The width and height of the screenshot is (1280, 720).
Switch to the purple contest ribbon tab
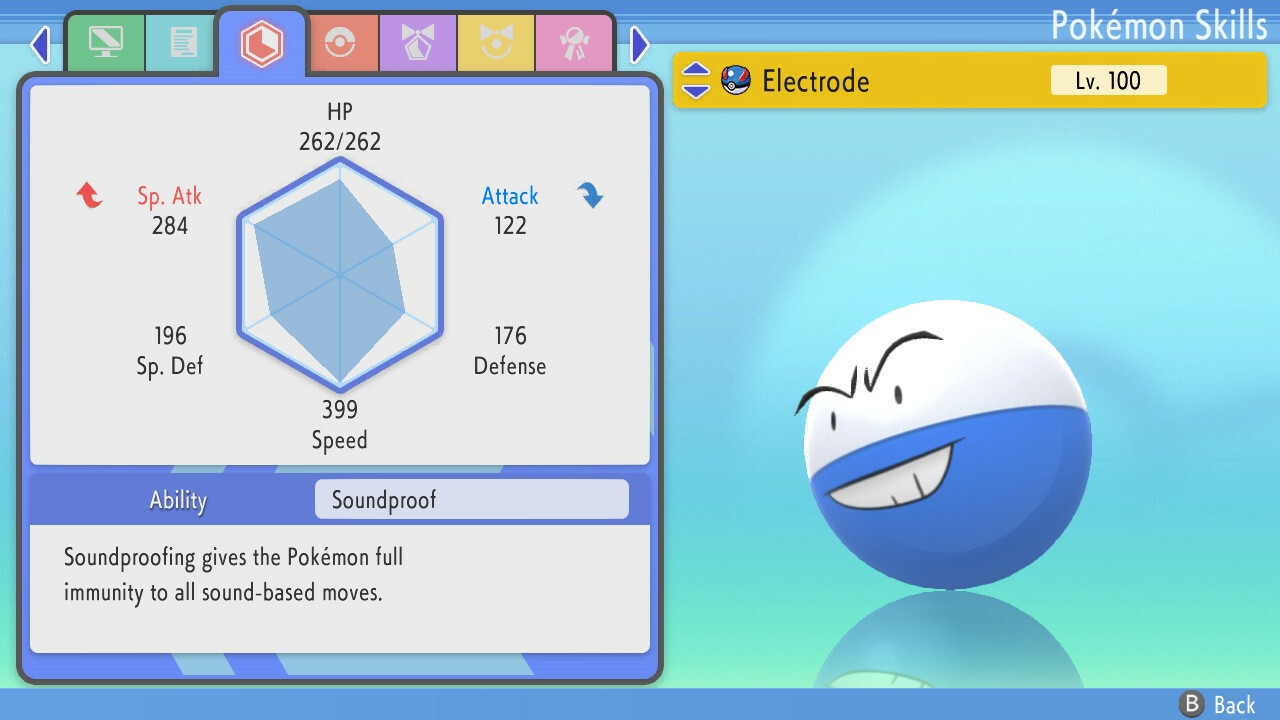(417, 43)
